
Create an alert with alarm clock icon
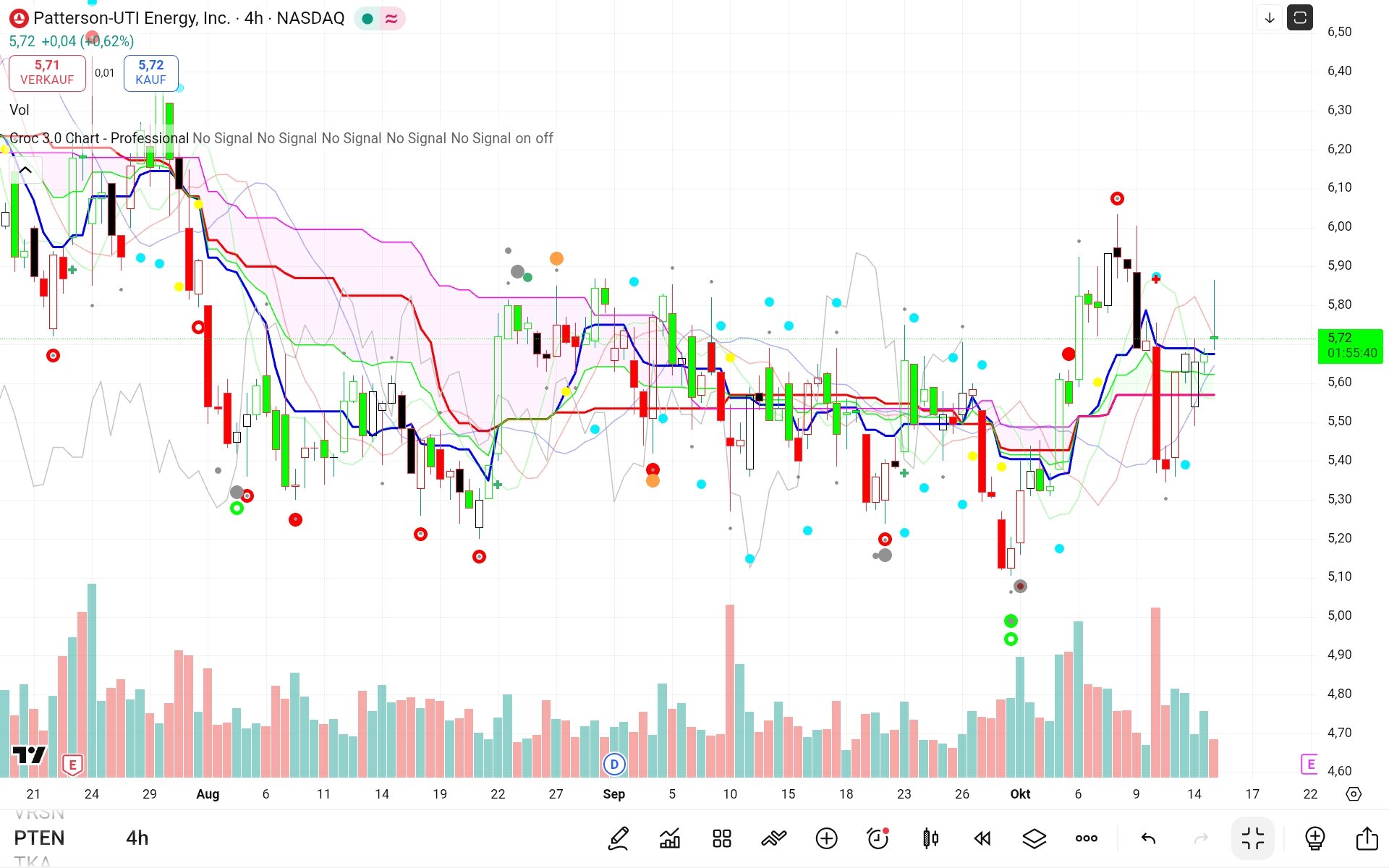(x=878, y=838)
